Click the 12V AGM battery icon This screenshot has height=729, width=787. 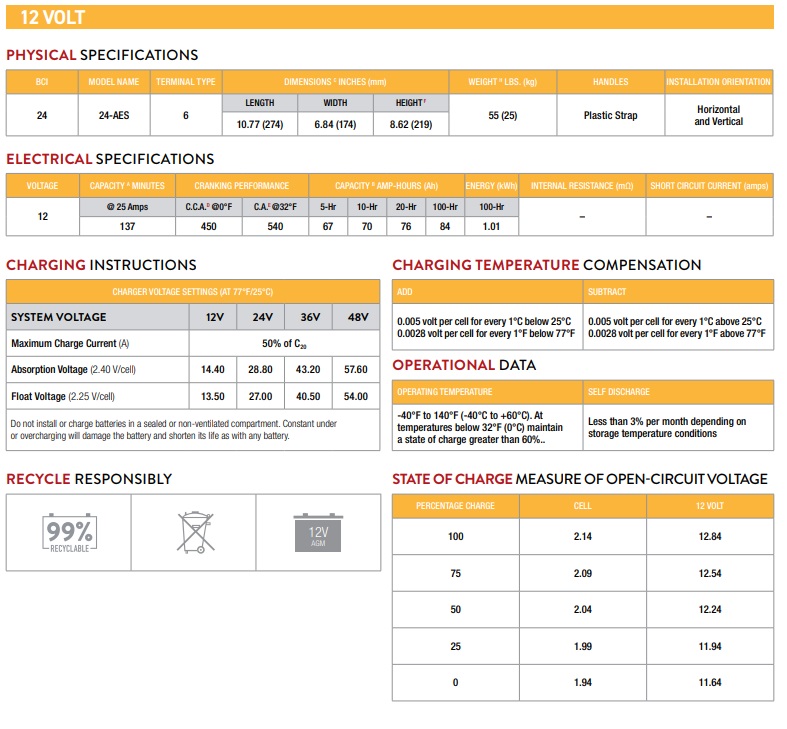pos(317,533)
